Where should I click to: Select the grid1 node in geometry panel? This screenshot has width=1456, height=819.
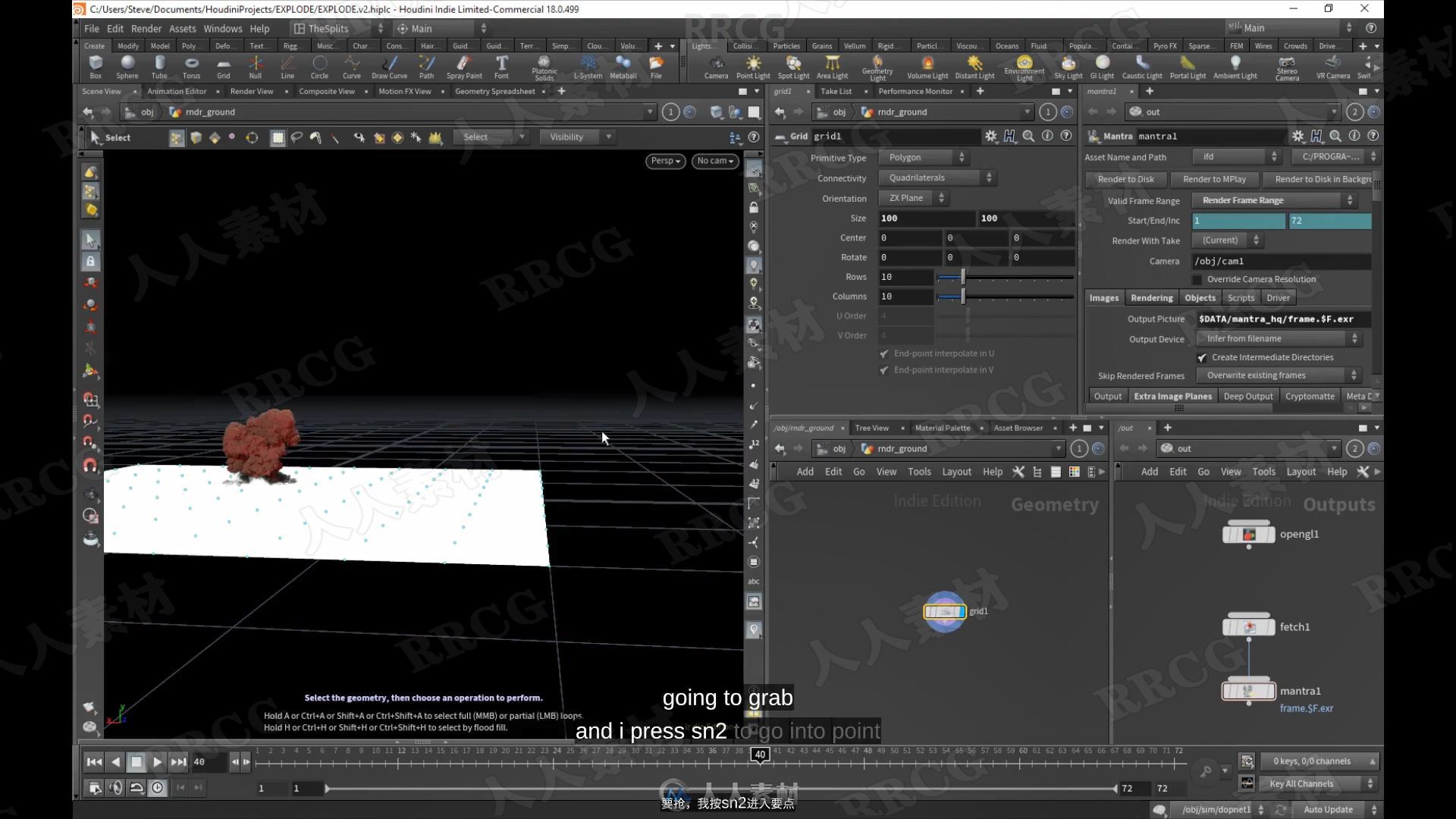944,610
